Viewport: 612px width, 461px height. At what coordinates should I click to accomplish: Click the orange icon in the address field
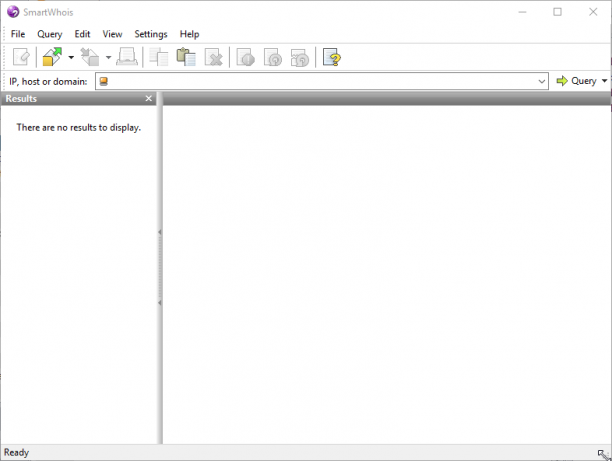pyautogui.click(x=103, y=81)
